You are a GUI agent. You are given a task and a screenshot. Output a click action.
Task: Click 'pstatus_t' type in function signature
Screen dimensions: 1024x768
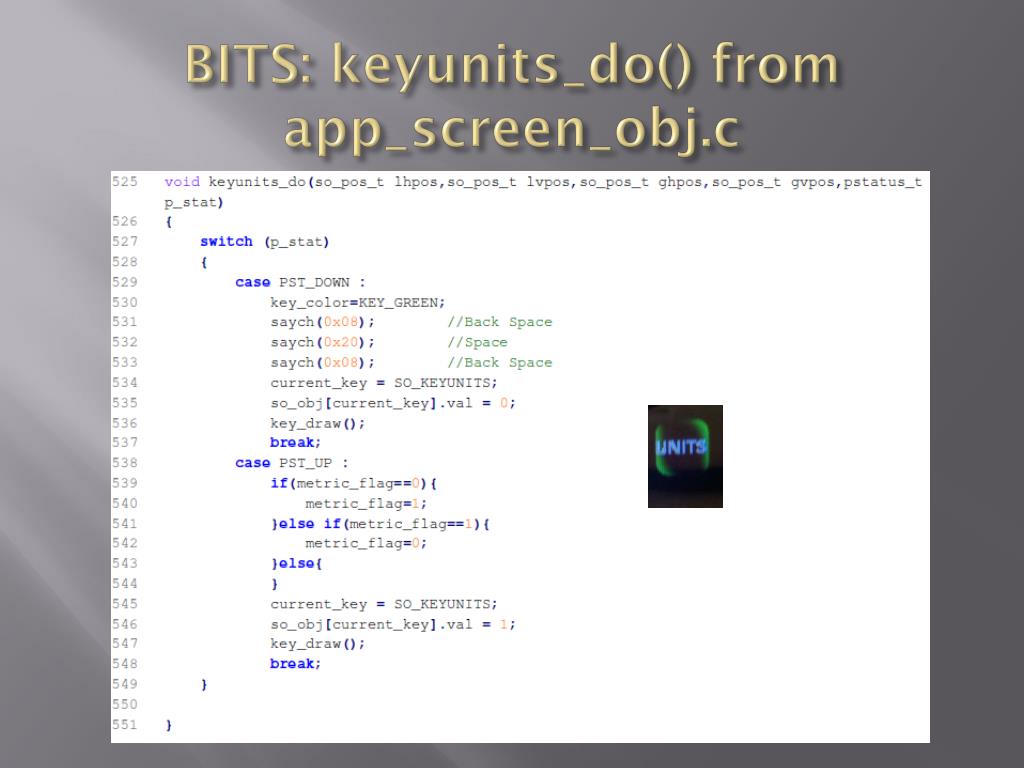882,182
